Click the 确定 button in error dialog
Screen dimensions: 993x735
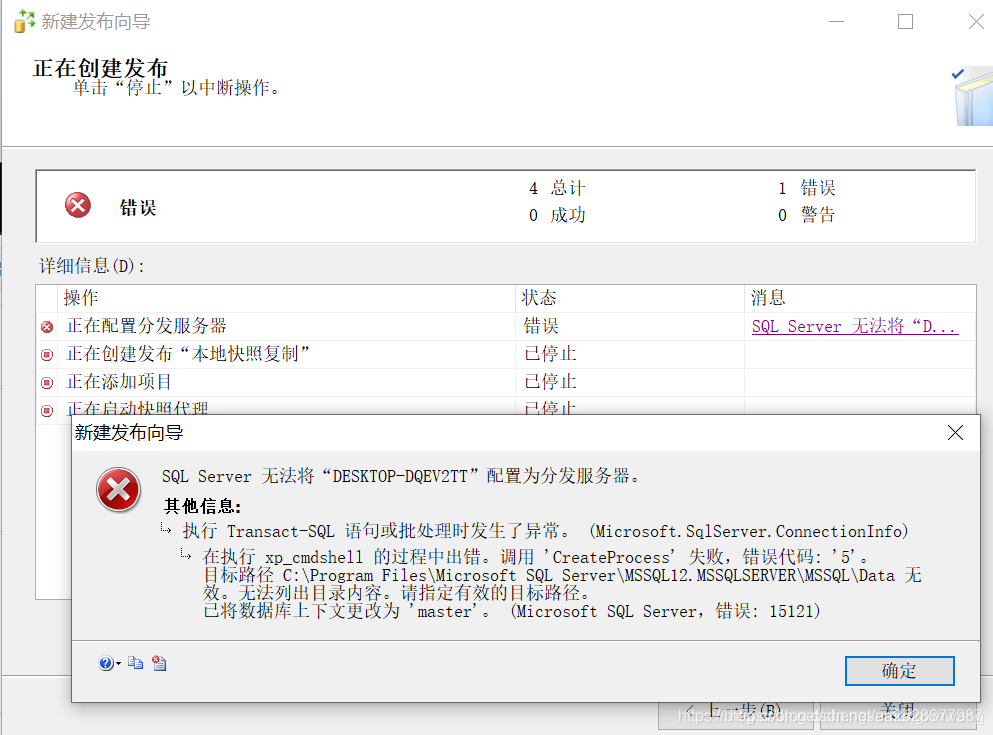coord(899,670)
